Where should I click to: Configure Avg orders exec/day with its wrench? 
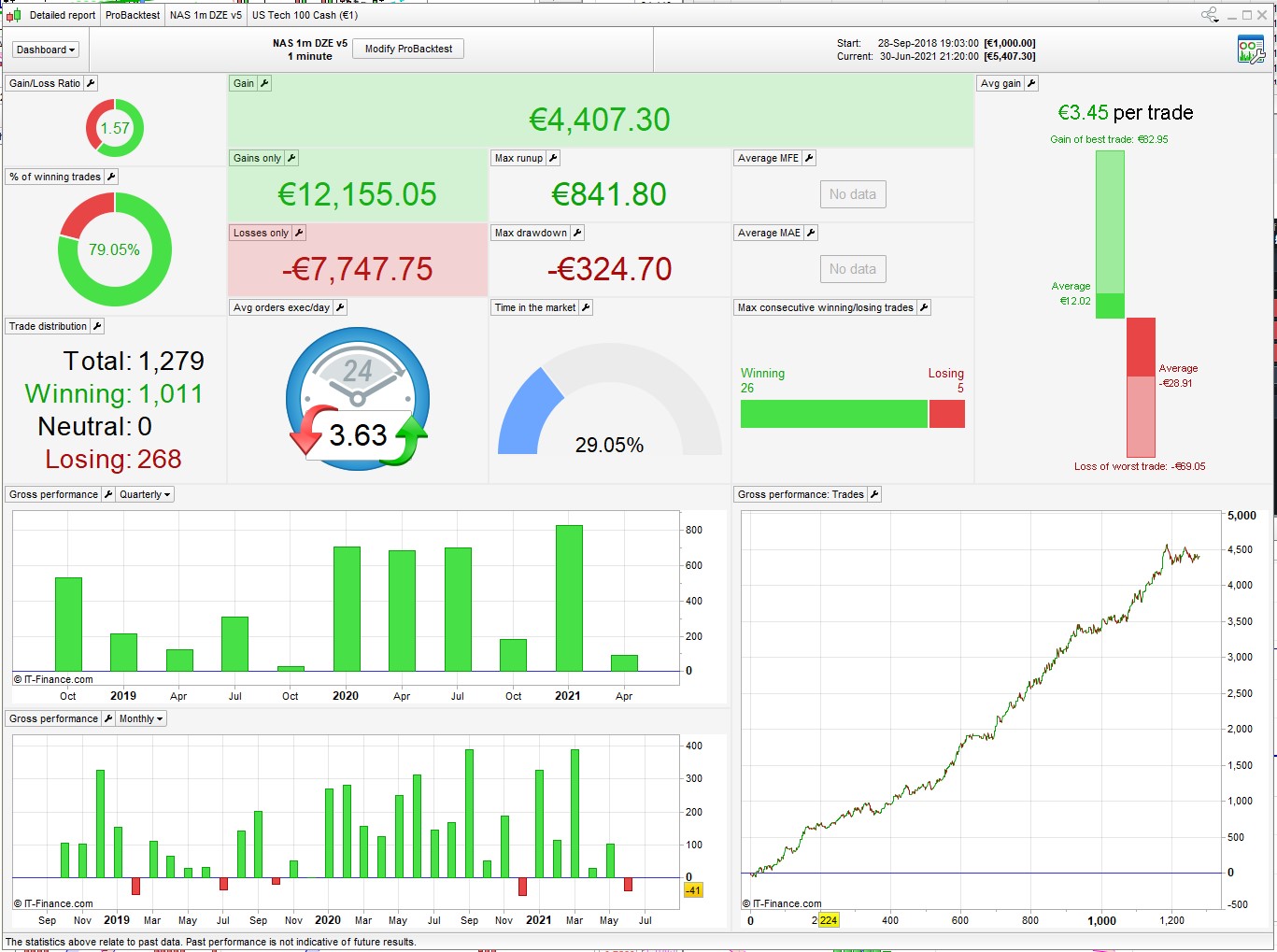coord(340,307)
